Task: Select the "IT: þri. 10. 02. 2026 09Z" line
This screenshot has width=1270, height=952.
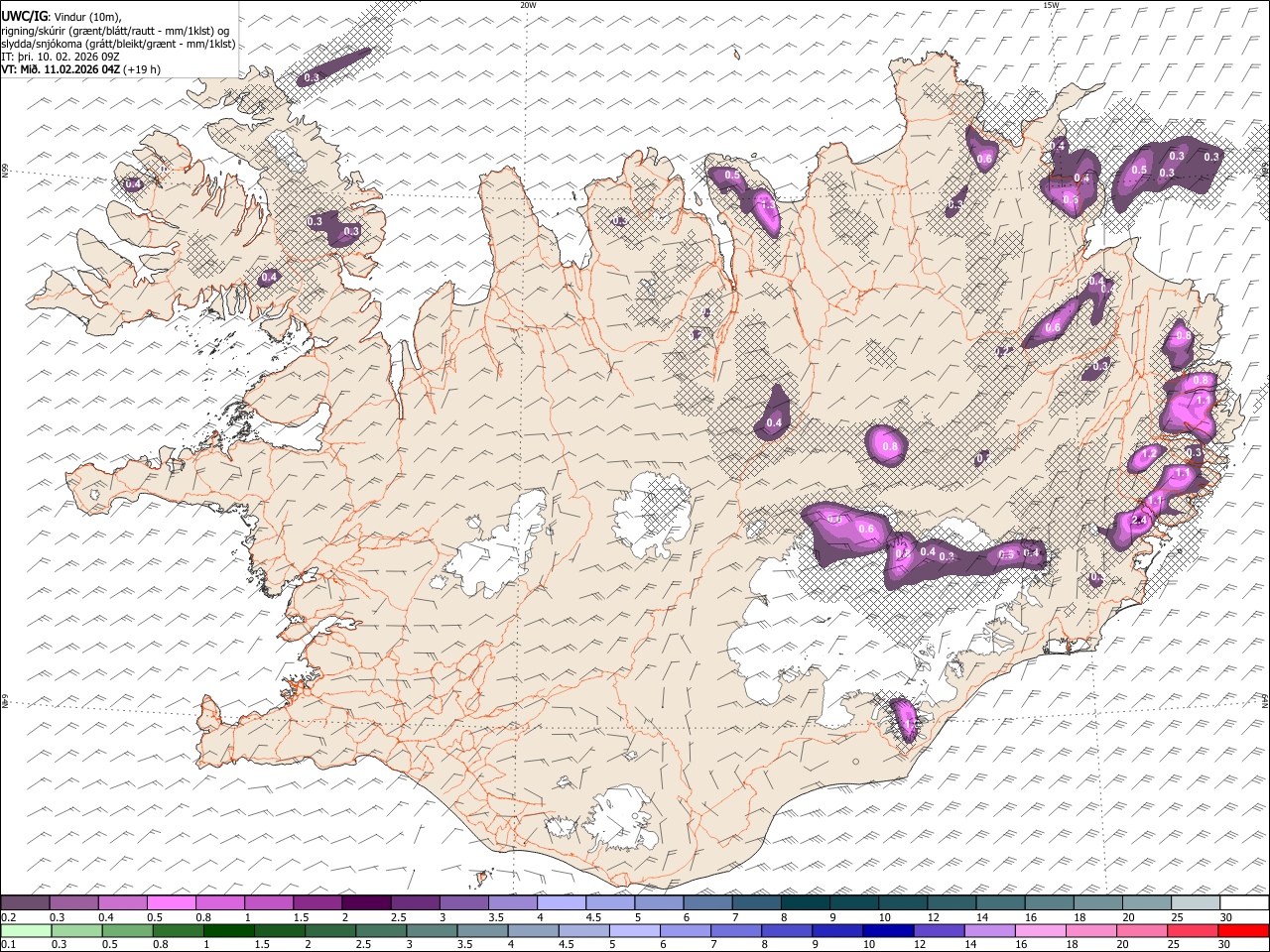Action: click(61, 57)
